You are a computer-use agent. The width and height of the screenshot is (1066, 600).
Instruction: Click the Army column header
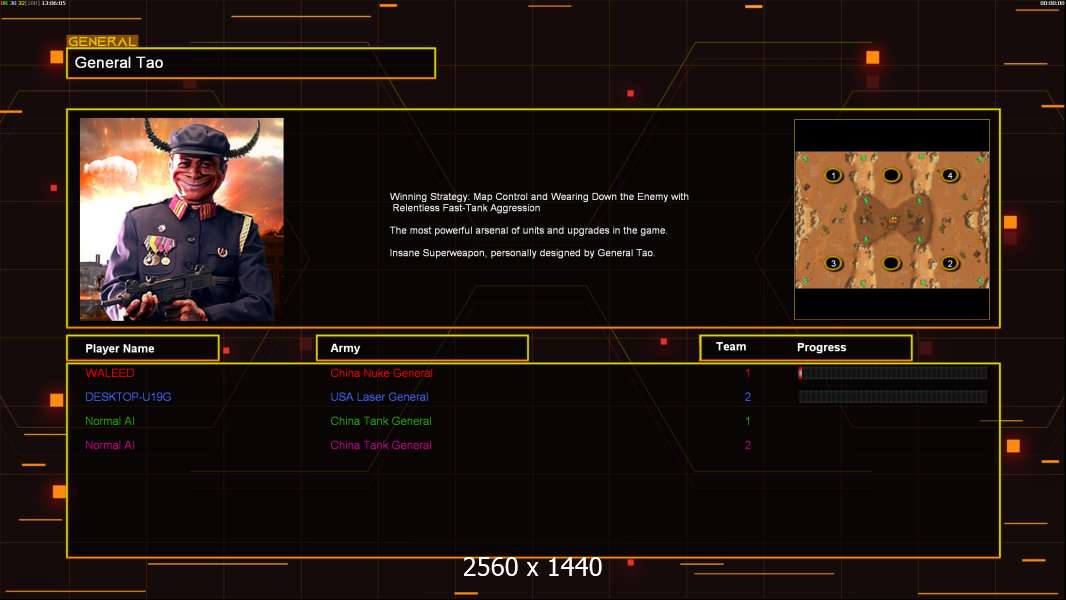pos(422,348)
